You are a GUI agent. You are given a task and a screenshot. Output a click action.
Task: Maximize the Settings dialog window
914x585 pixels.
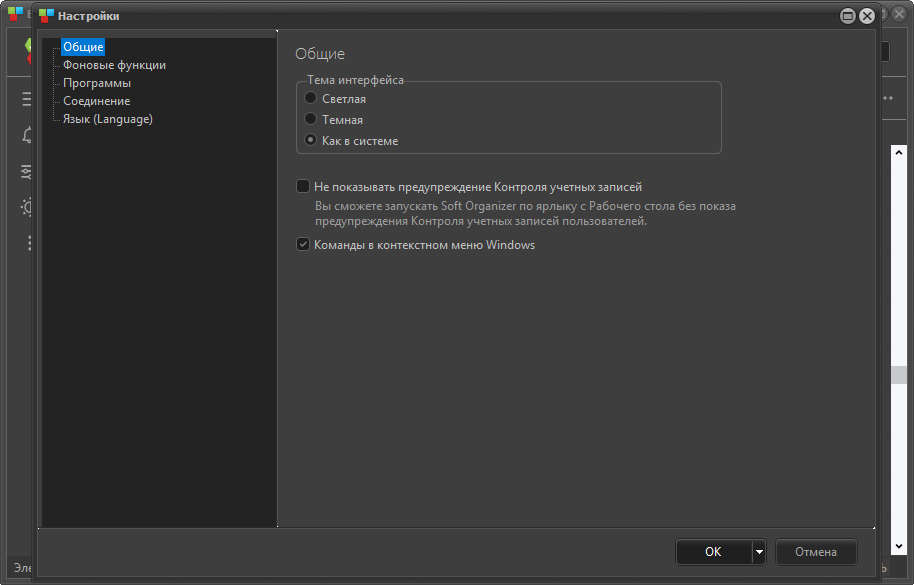848,16
